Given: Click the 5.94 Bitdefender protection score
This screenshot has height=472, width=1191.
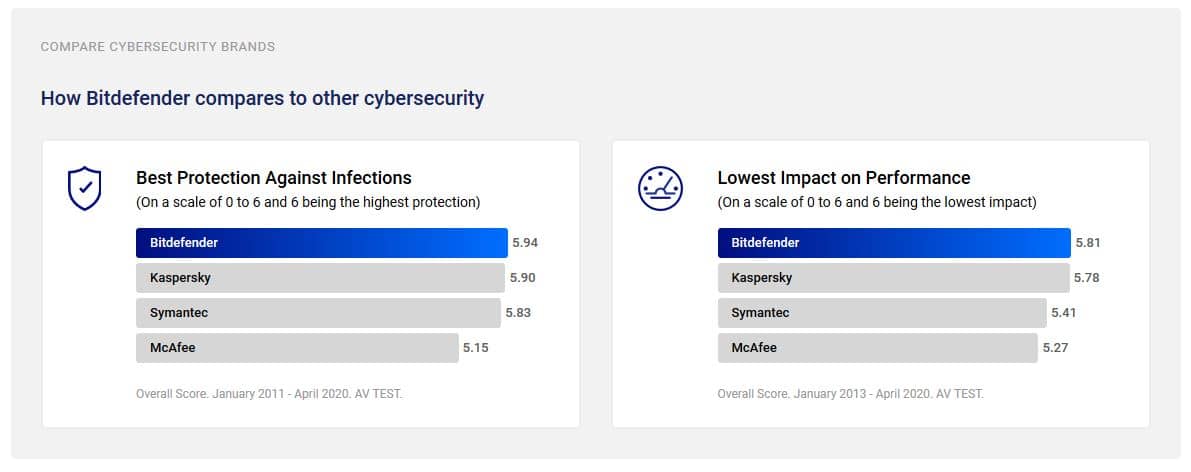Looking at the screenshot, I should click(525, 243).
